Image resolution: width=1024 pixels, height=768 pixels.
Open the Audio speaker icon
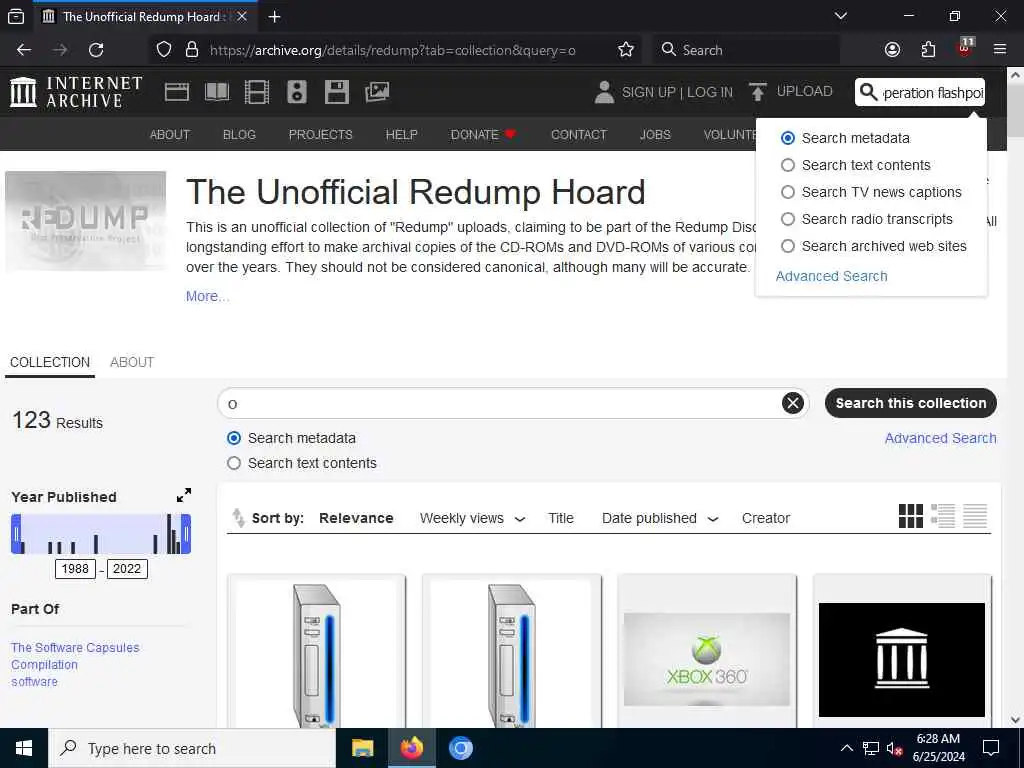coord(296,92)
